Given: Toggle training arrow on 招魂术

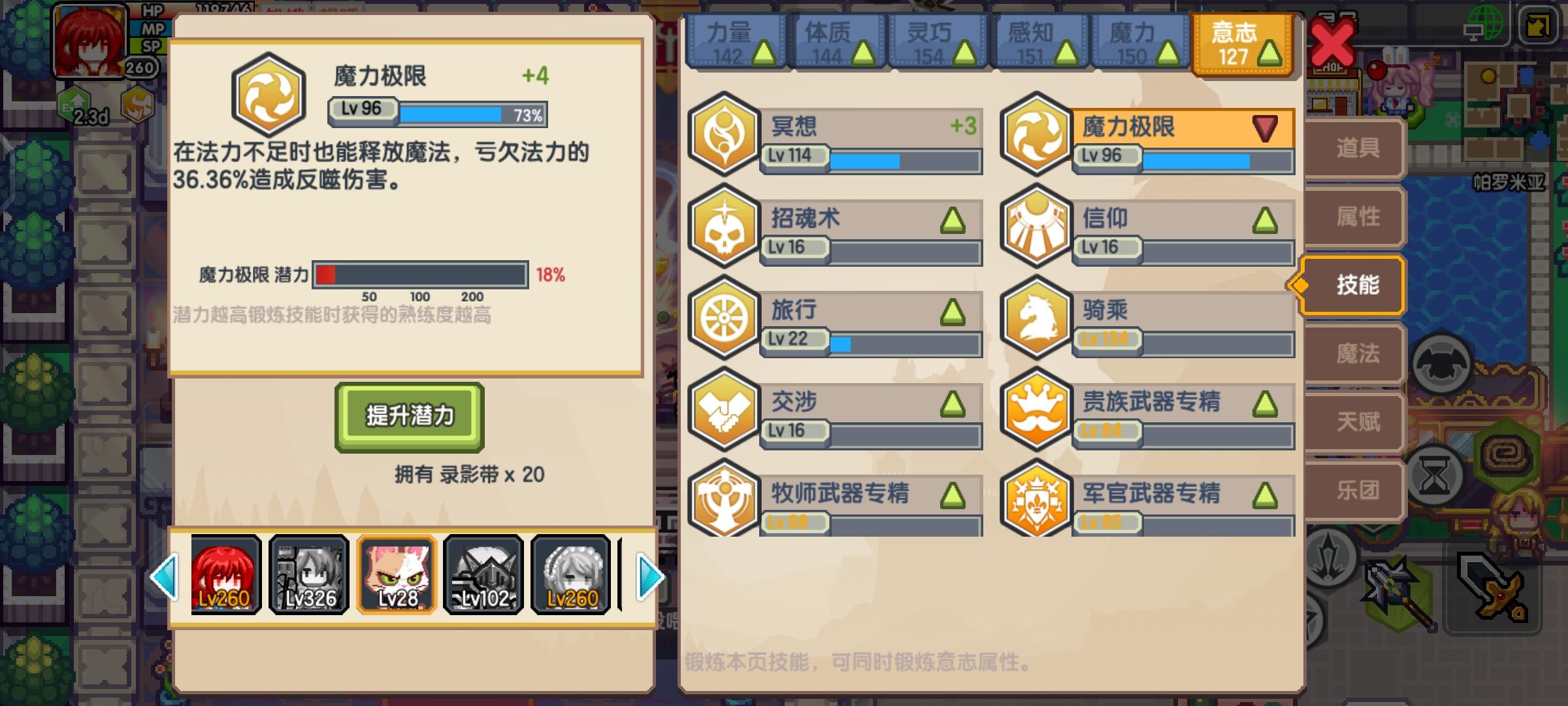Looking at the screenshot, I should (x=953, y=220).
